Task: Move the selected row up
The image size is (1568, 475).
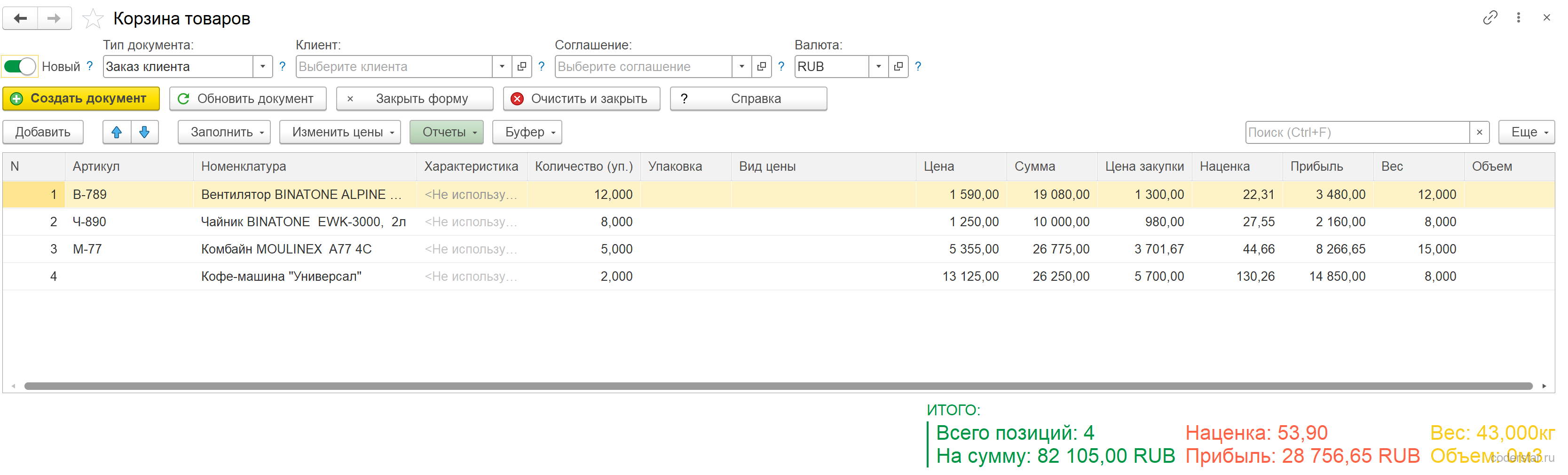Action: [x=117, y=132]
